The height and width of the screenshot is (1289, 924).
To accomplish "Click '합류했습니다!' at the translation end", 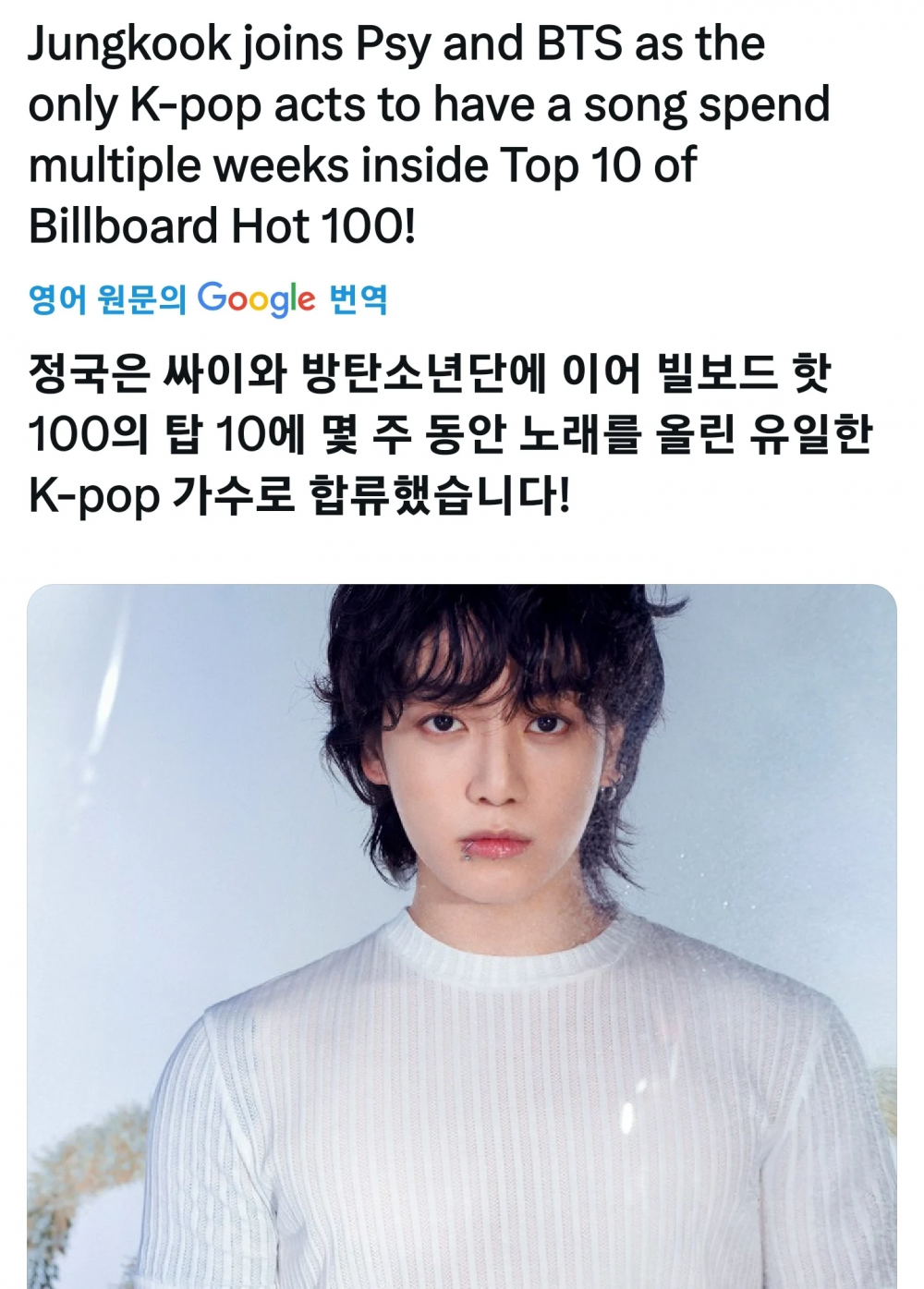I will pyautogui.click(x=439, y=495).
